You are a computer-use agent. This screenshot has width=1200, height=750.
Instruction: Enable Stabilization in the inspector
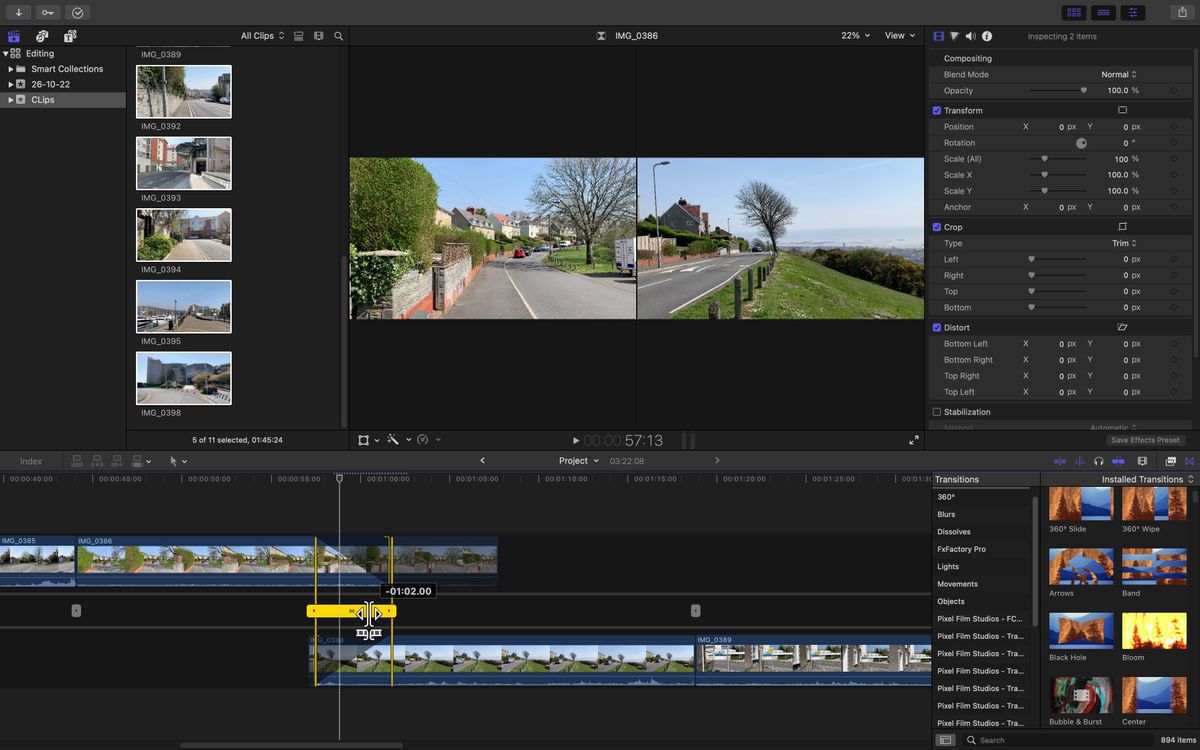click(x=937, y=411)
